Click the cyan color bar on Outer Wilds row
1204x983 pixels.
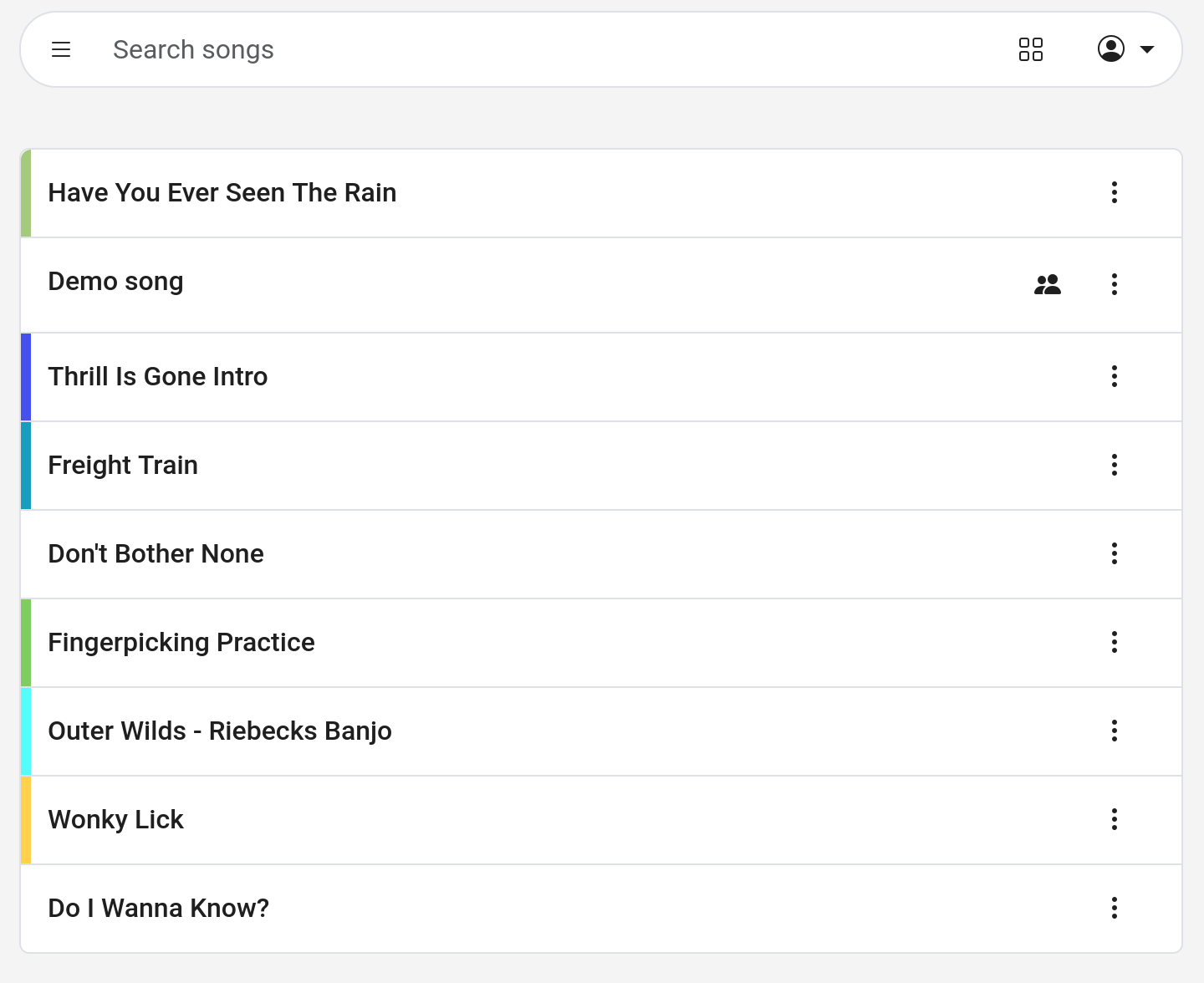tap(26, 731)
